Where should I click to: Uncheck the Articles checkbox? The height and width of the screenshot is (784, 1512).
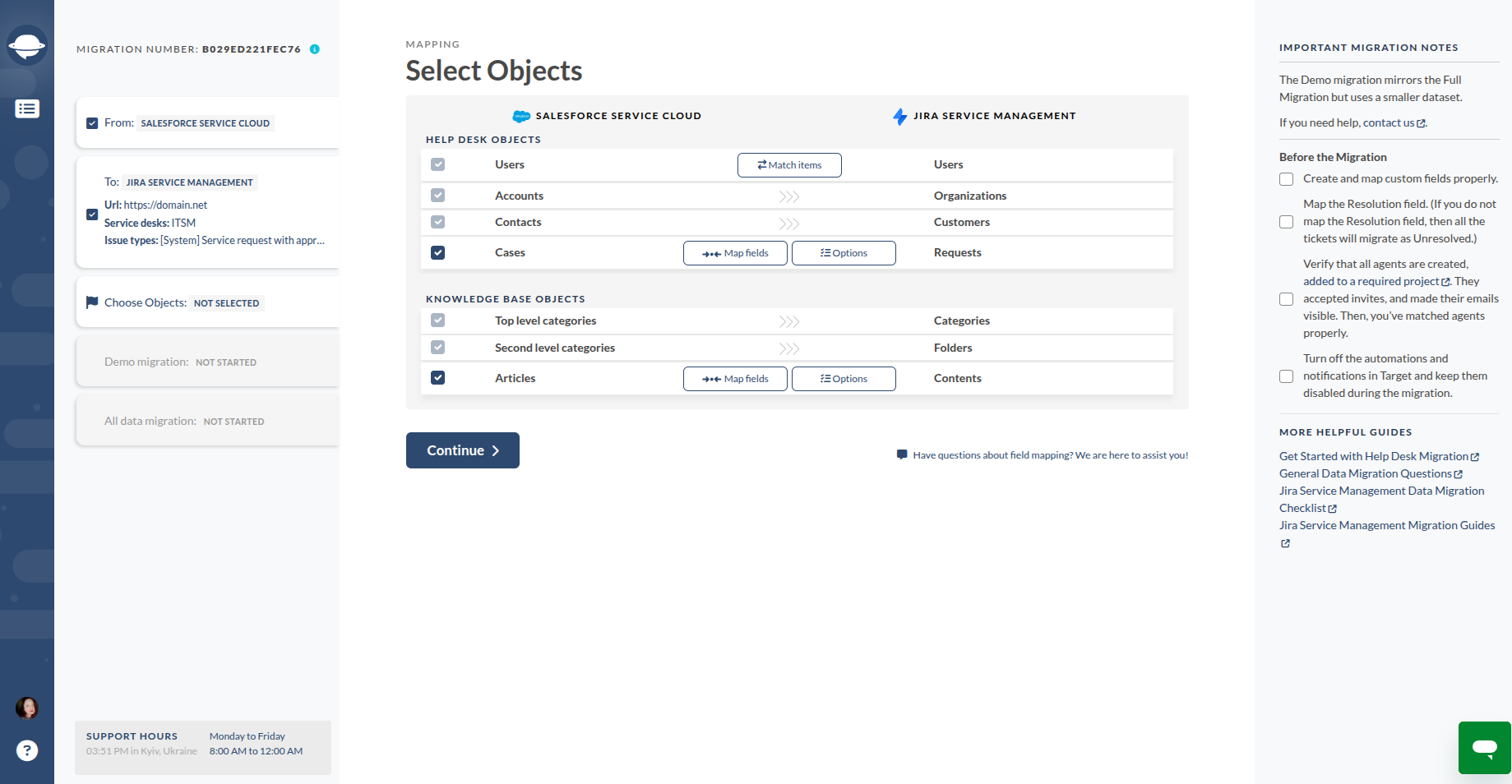pos(438,378)
